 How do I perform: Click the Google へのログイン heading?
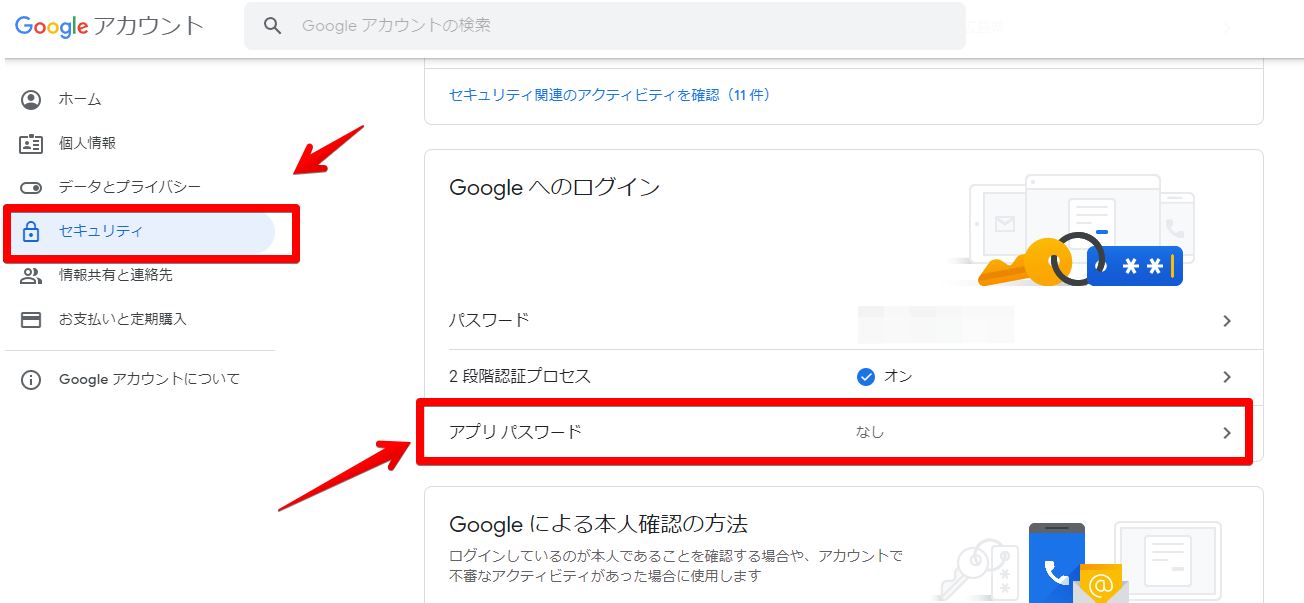(555, 187)
